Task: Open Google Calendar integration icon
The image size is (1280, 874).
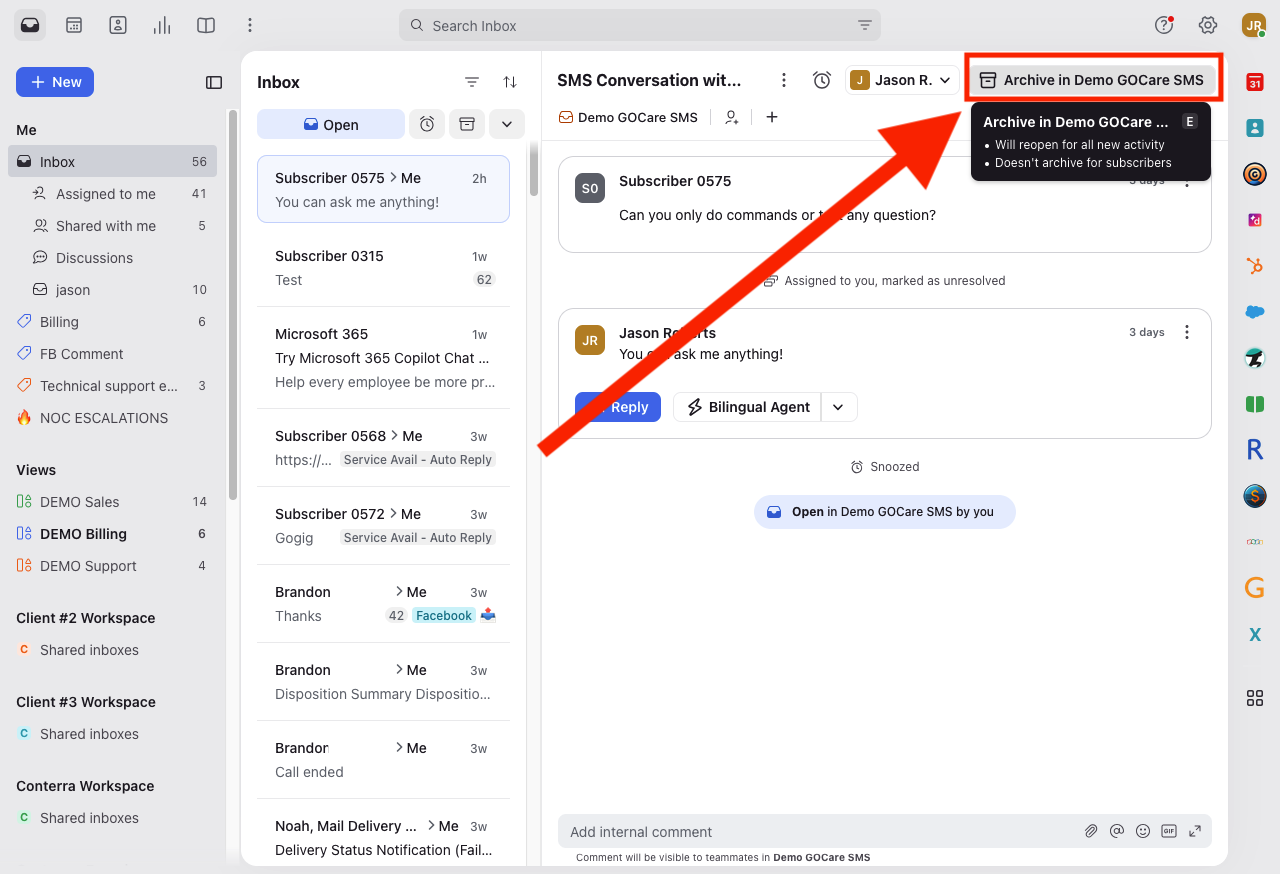Action: tap(1254, 83)
